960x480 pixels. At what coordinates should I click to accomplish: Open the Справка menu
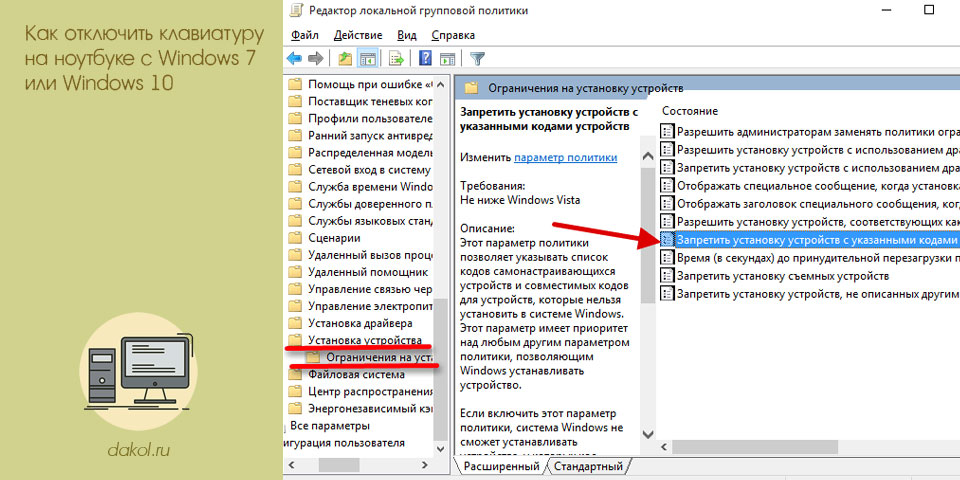(x=452, y=35)
